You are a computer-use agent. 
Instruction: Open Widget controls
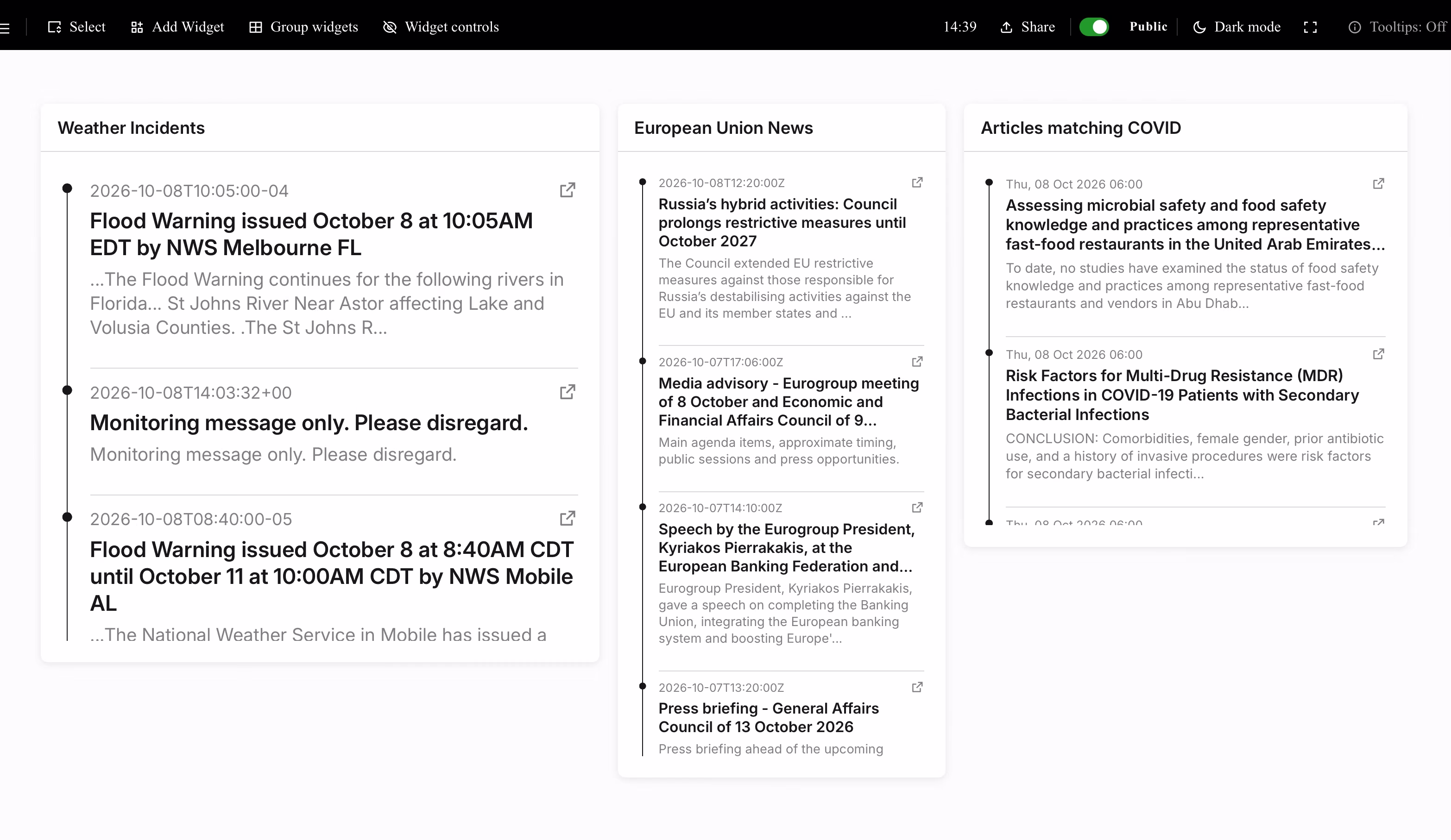tap(441, 27)
